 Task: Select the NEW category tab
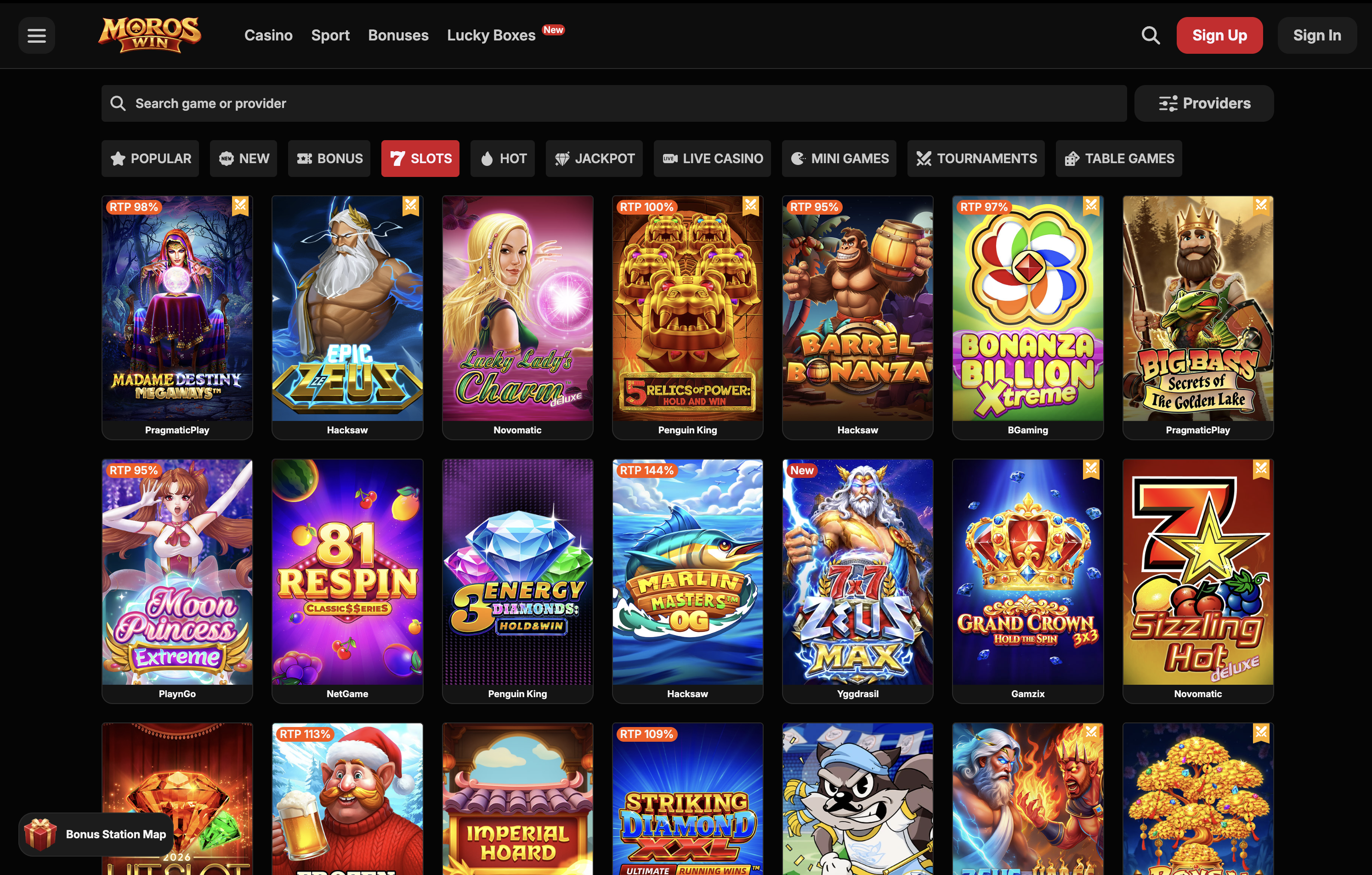point(243,159)
